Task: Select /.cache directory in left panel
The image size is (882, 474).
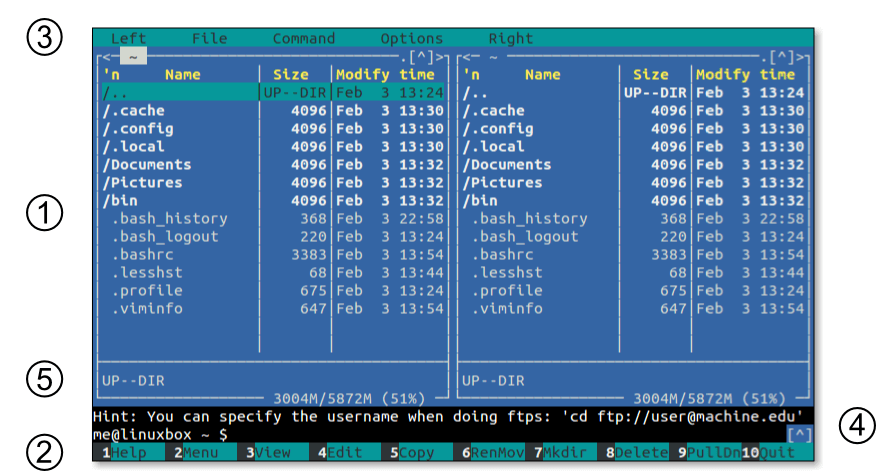Action: pyautogui.click(x=273, y=110)
